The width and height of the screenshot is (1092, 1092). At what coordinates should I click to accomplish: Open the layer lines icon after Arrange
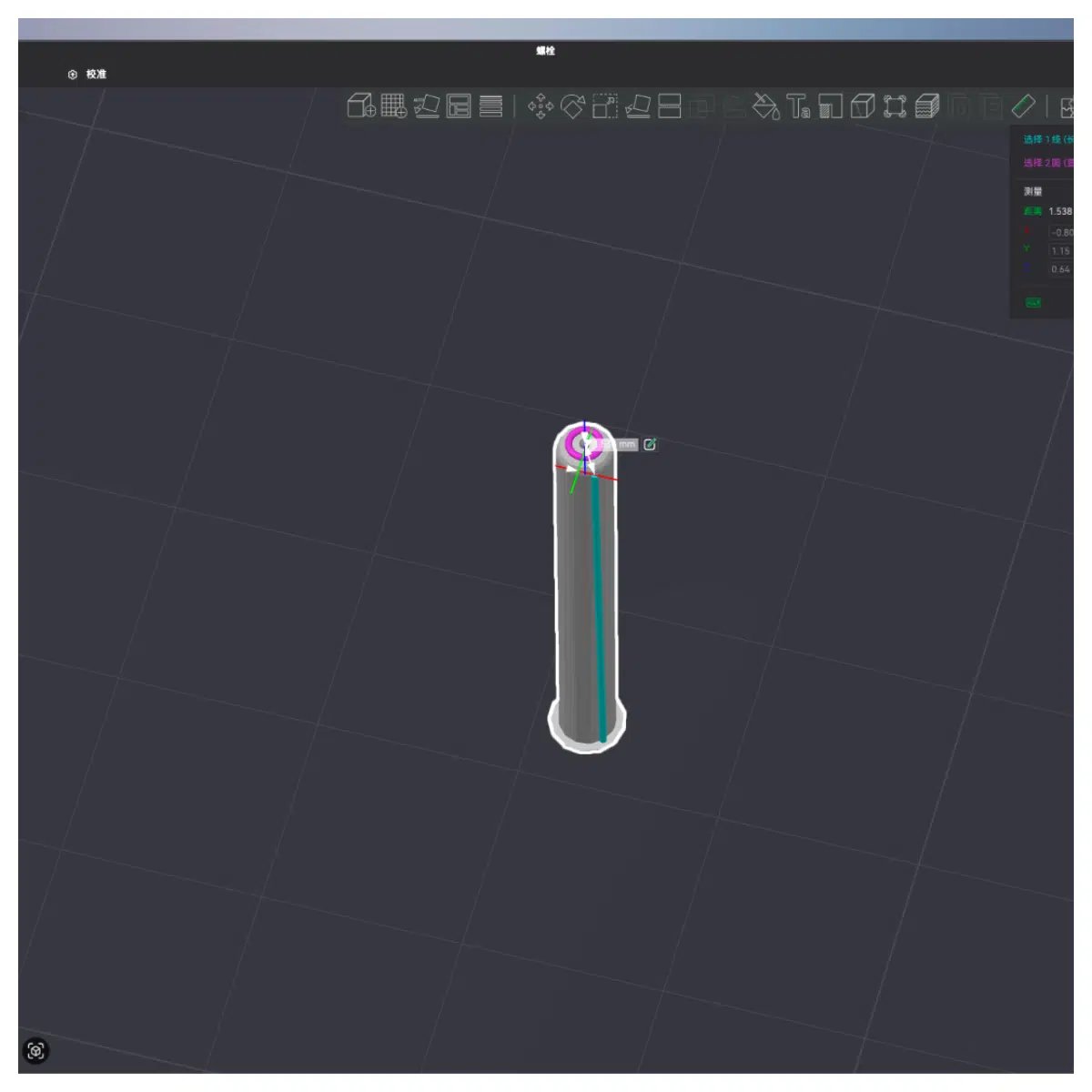pyautogui.click(x=490, y=106)
